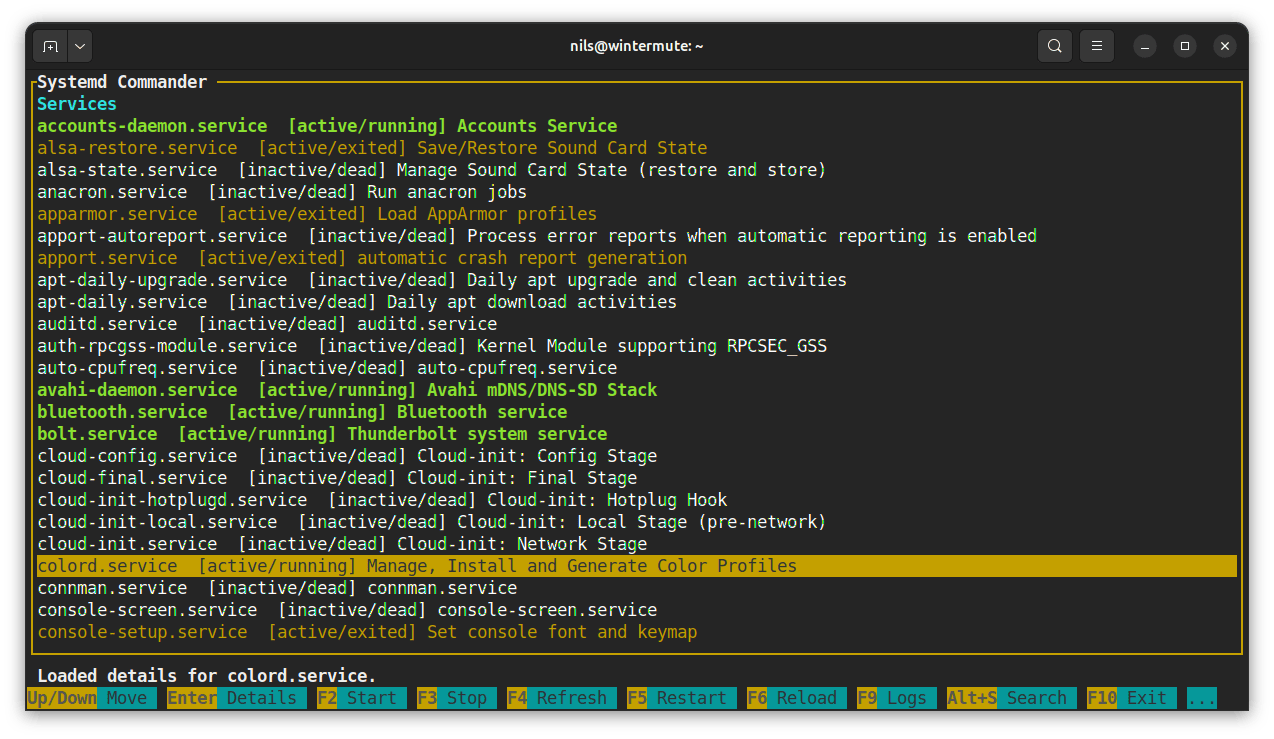This screenshot has height=739, width=1274.
Task: Click status message Loaded details for colord.service
Action: pos(207,676)
